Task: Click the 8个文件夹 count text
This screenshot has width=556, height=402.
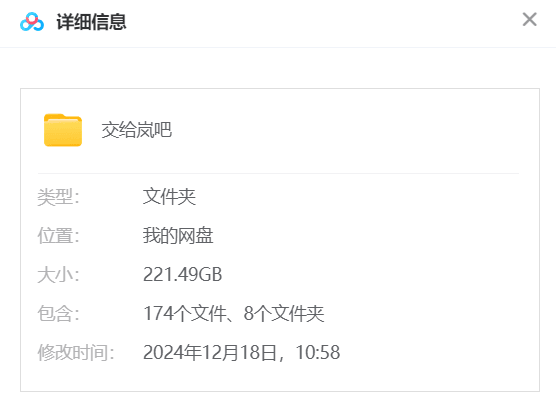Action: 284,314
